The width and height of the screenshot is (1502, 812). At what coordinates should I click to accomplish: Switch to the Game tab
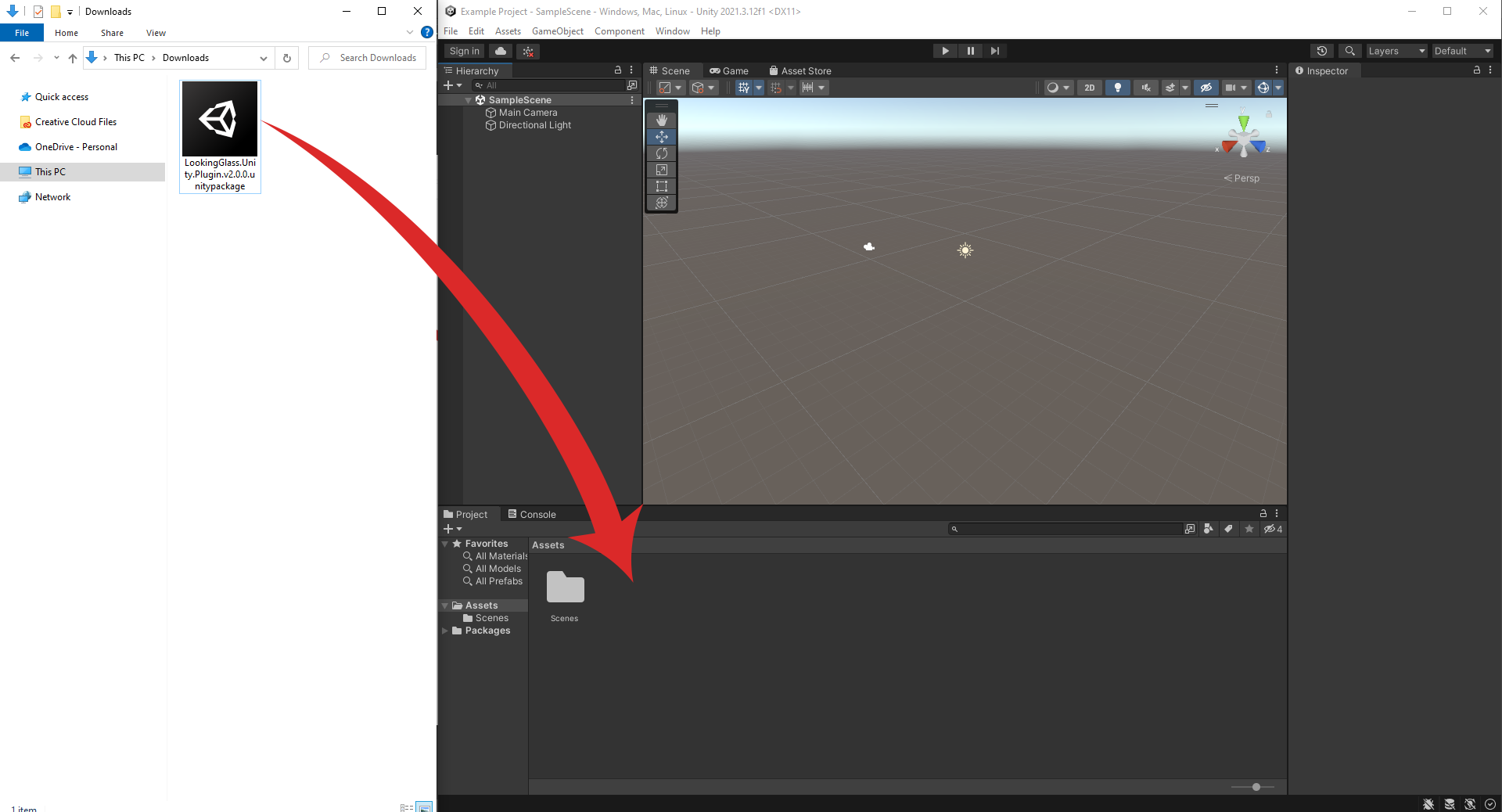(x=728, y=70)
